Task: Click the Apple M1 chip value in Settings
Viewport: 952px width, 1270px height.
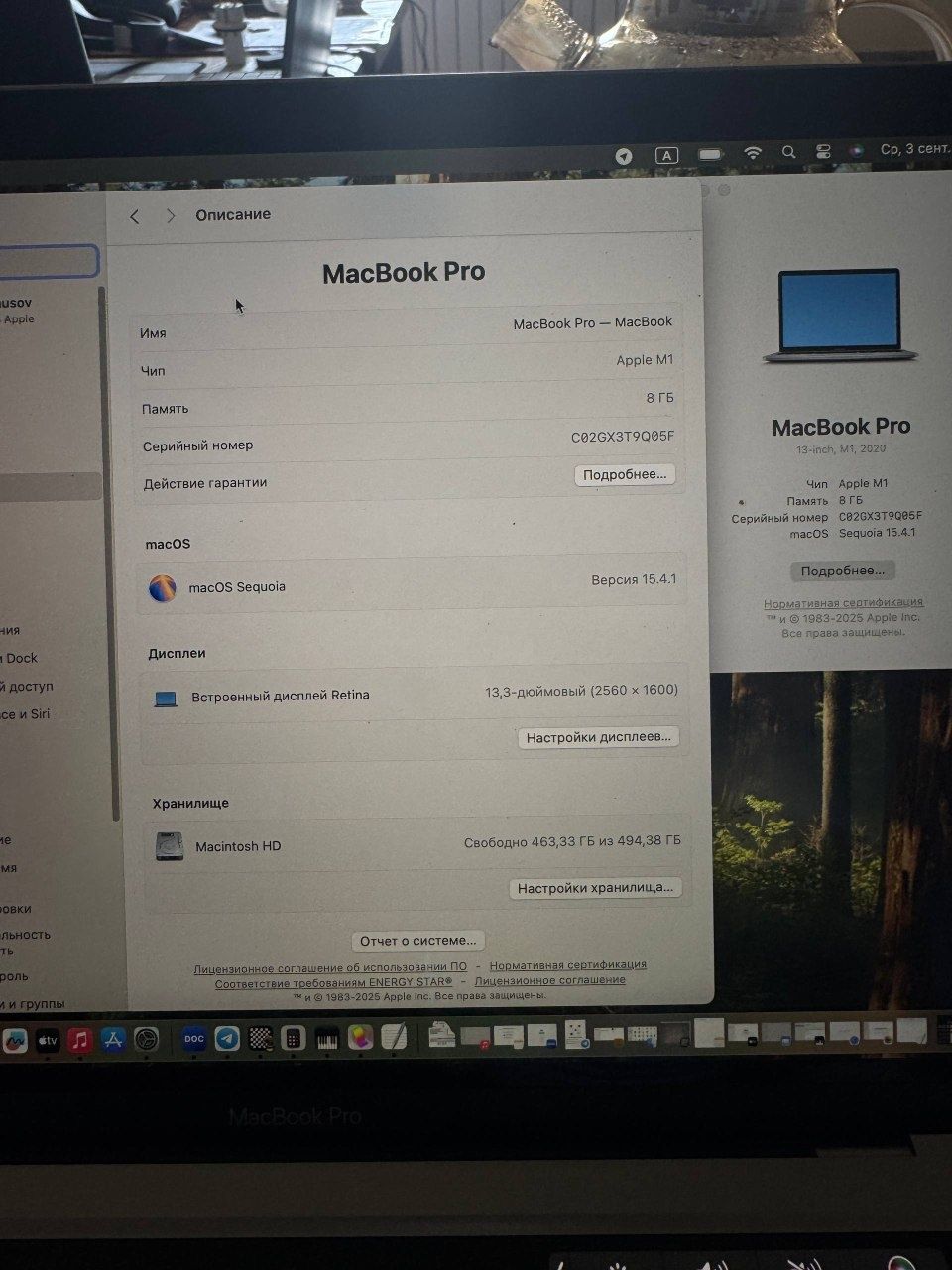Action: [x=645, y=360]
